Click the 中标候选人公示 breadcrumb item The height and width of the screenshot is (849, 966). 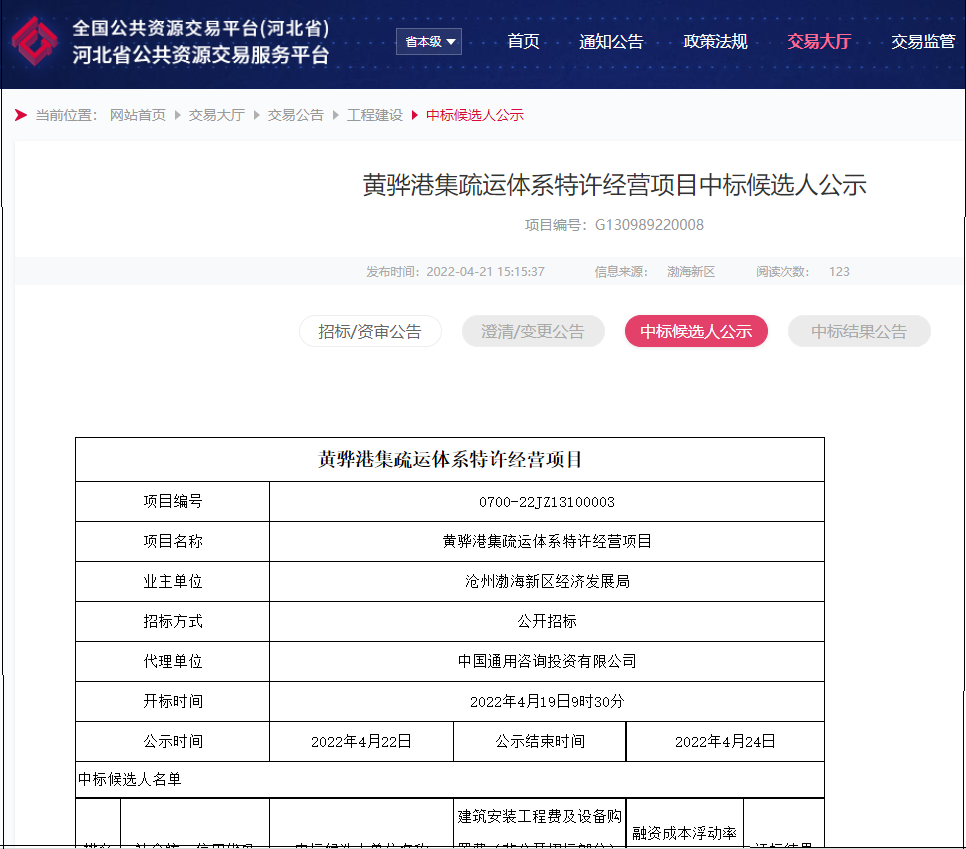tap(474, 115)
